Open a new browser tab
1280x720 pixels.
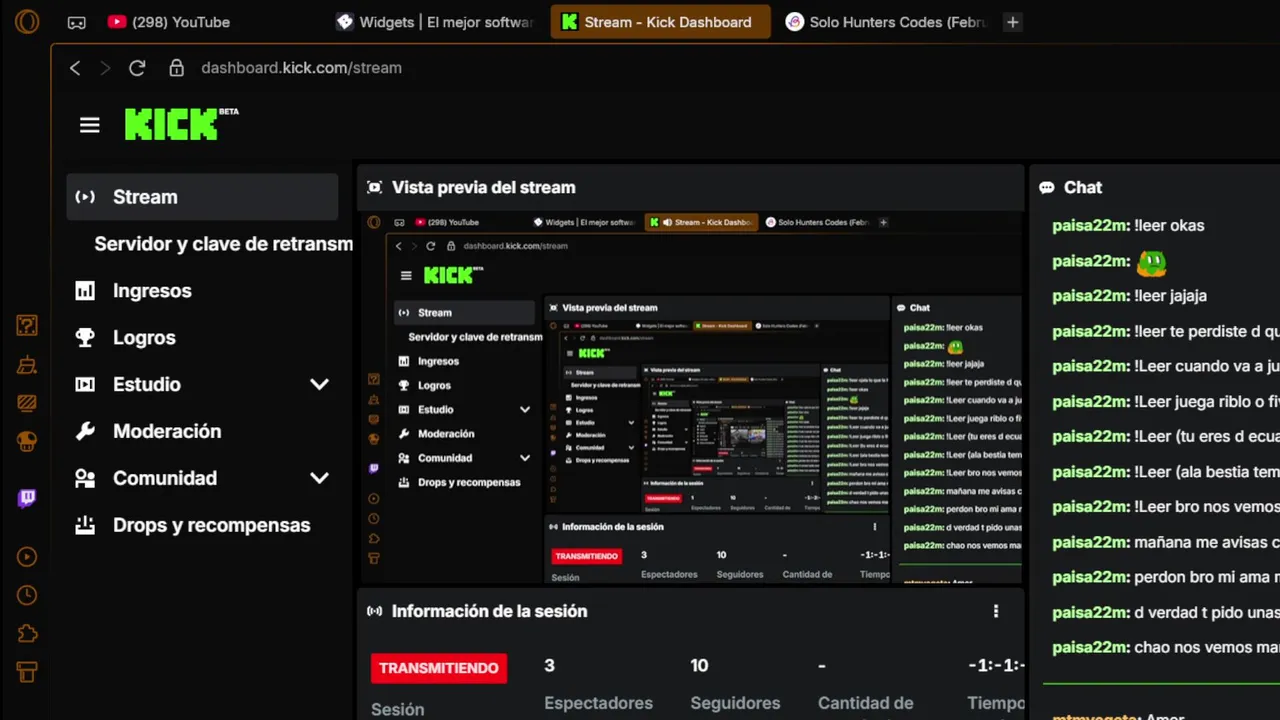[1012, 22]
